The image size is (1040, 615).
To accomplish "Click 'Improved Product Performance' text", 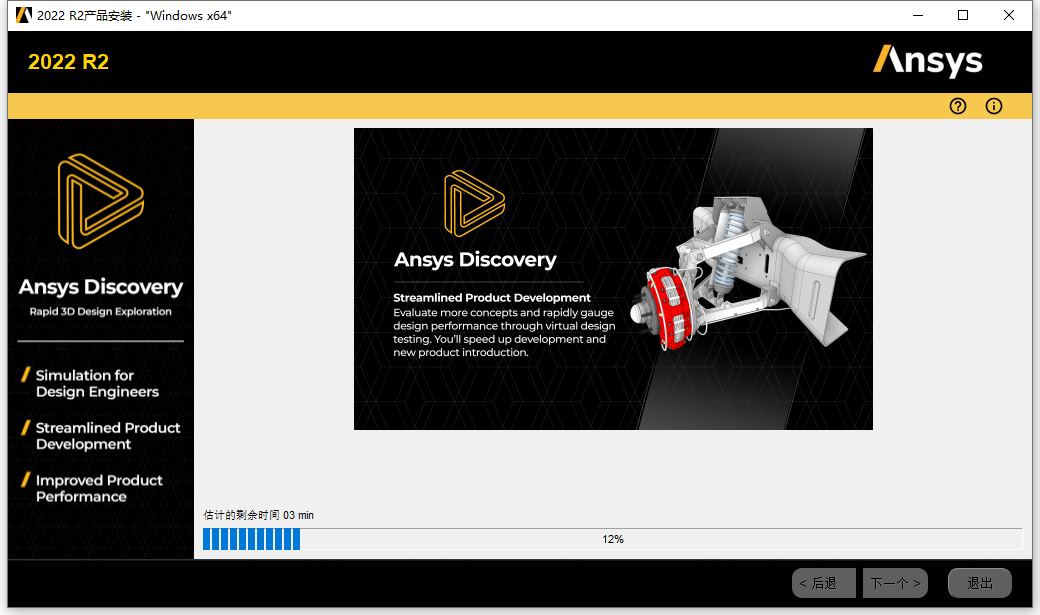I will coord(99,488).
